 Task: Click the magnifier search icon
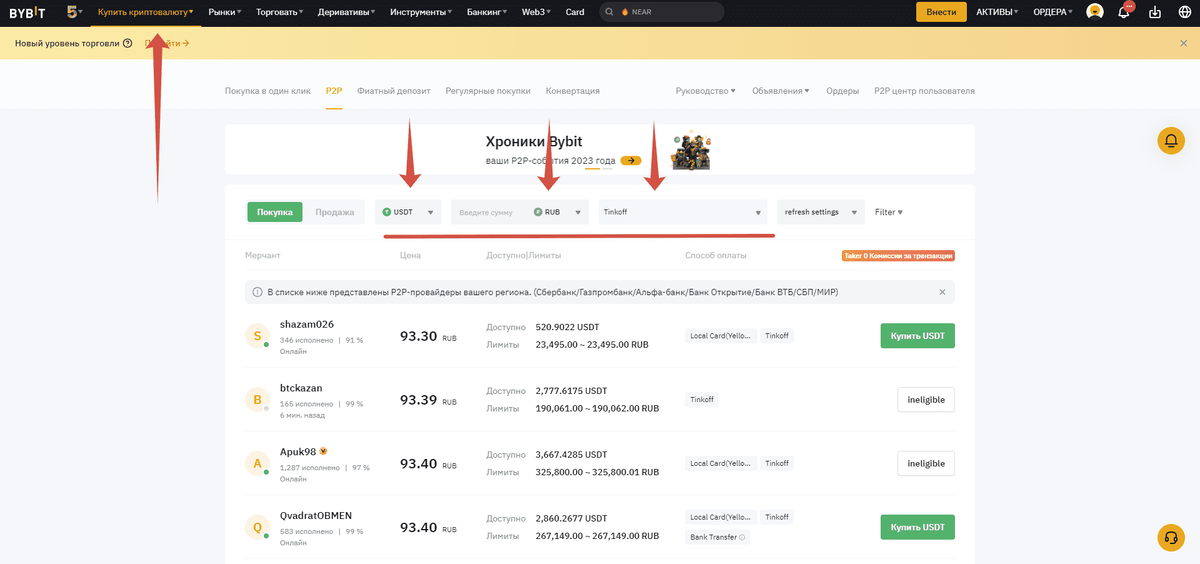[x=610, y=12]
